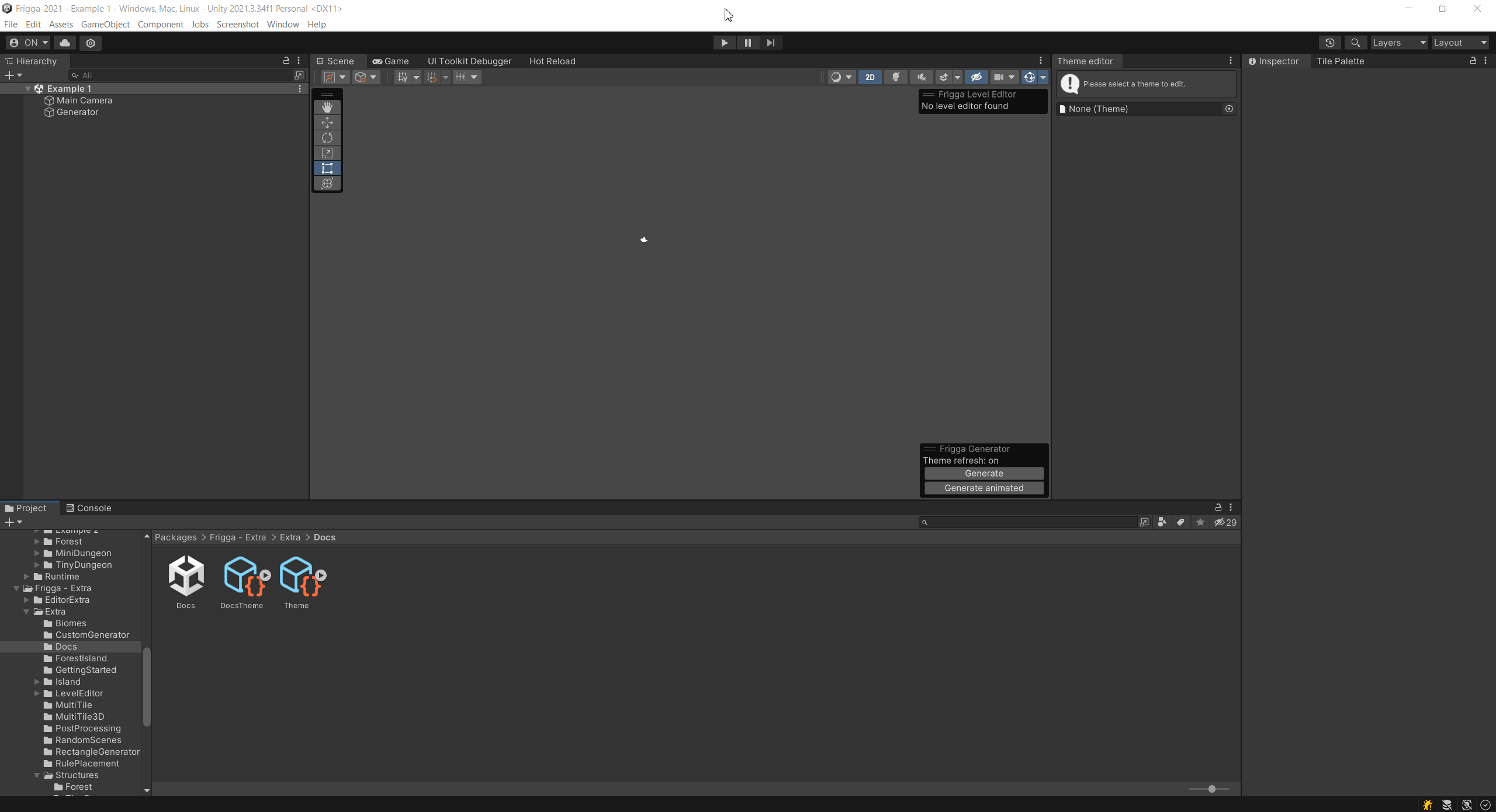Toggle 2D view mode

point(870,77)
